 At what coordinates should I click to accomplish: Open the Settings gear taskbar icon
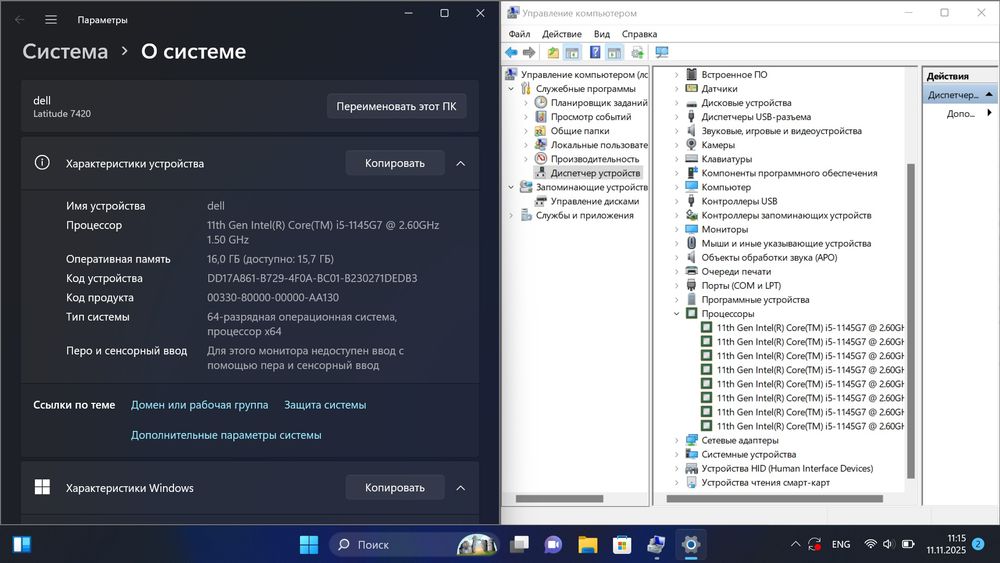click(x=691, y=545)
